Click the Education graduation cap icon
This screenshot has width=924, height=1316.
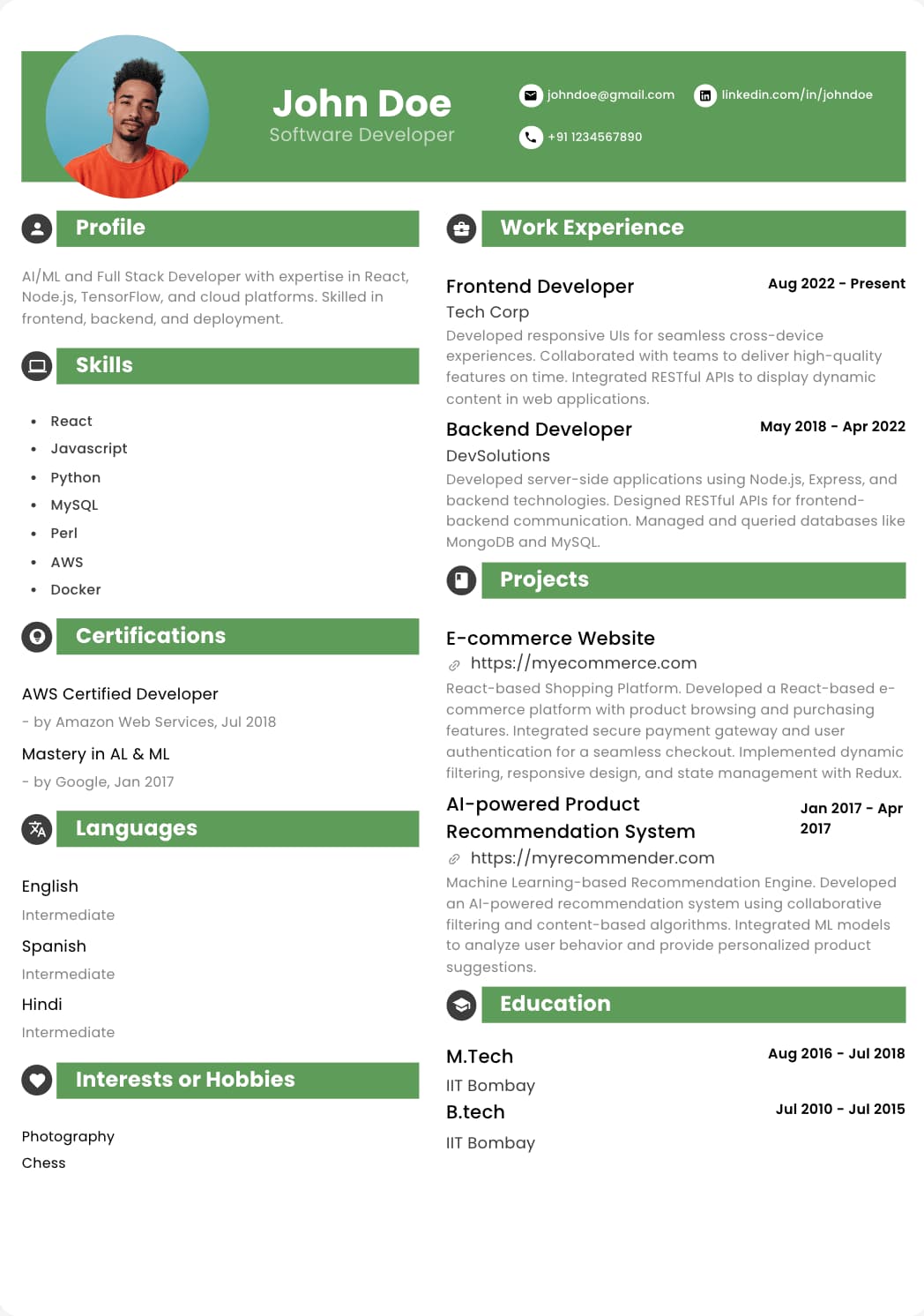click(x=461, y=1005)
